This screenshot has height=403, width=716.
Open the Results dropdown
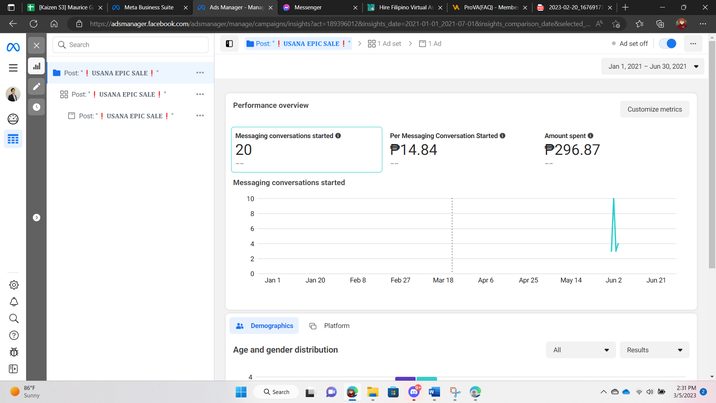coord(654,350)
